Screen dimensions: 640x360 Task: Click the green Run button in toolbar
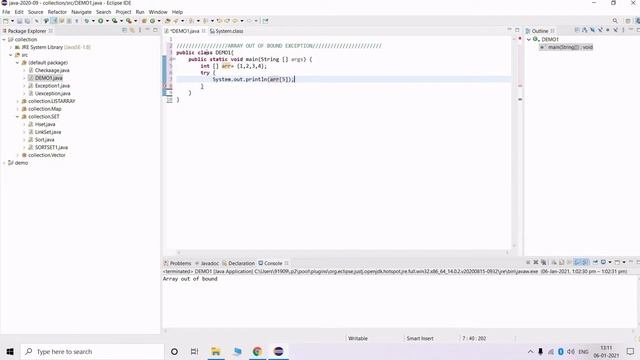[100, 21]
